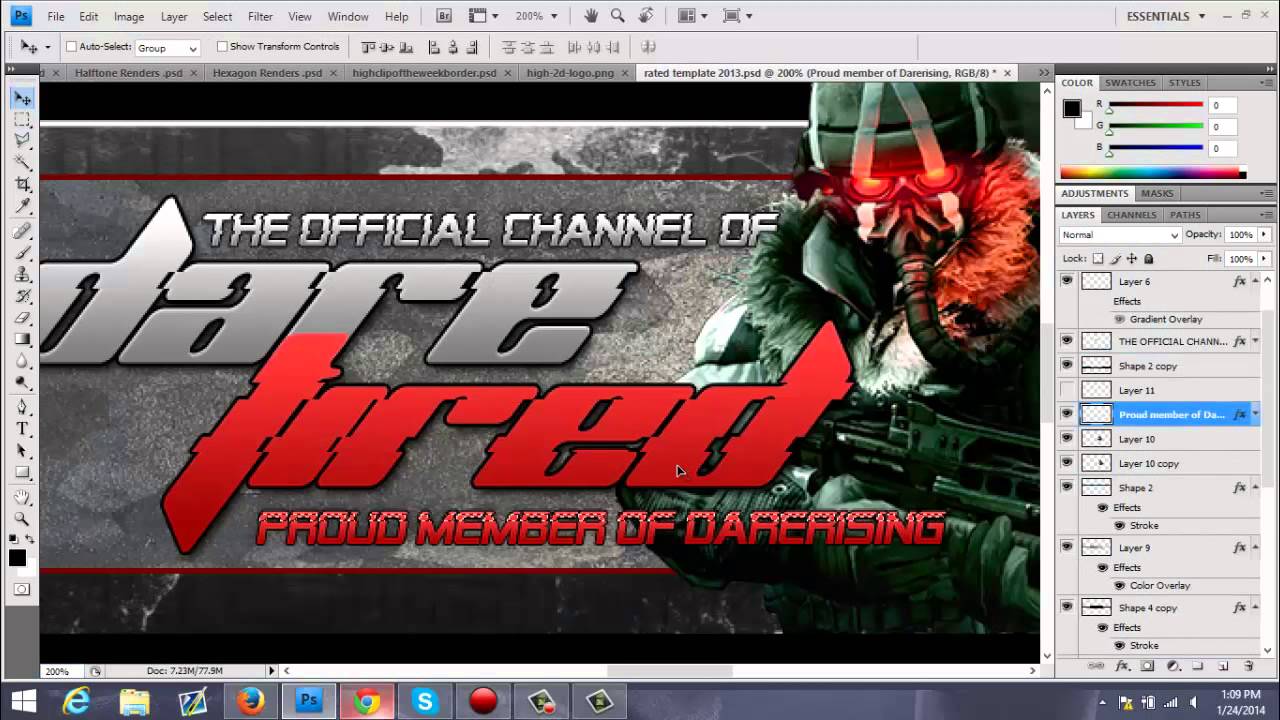
Task: Show the hidden Layer 11
Action: (1067, 390)
